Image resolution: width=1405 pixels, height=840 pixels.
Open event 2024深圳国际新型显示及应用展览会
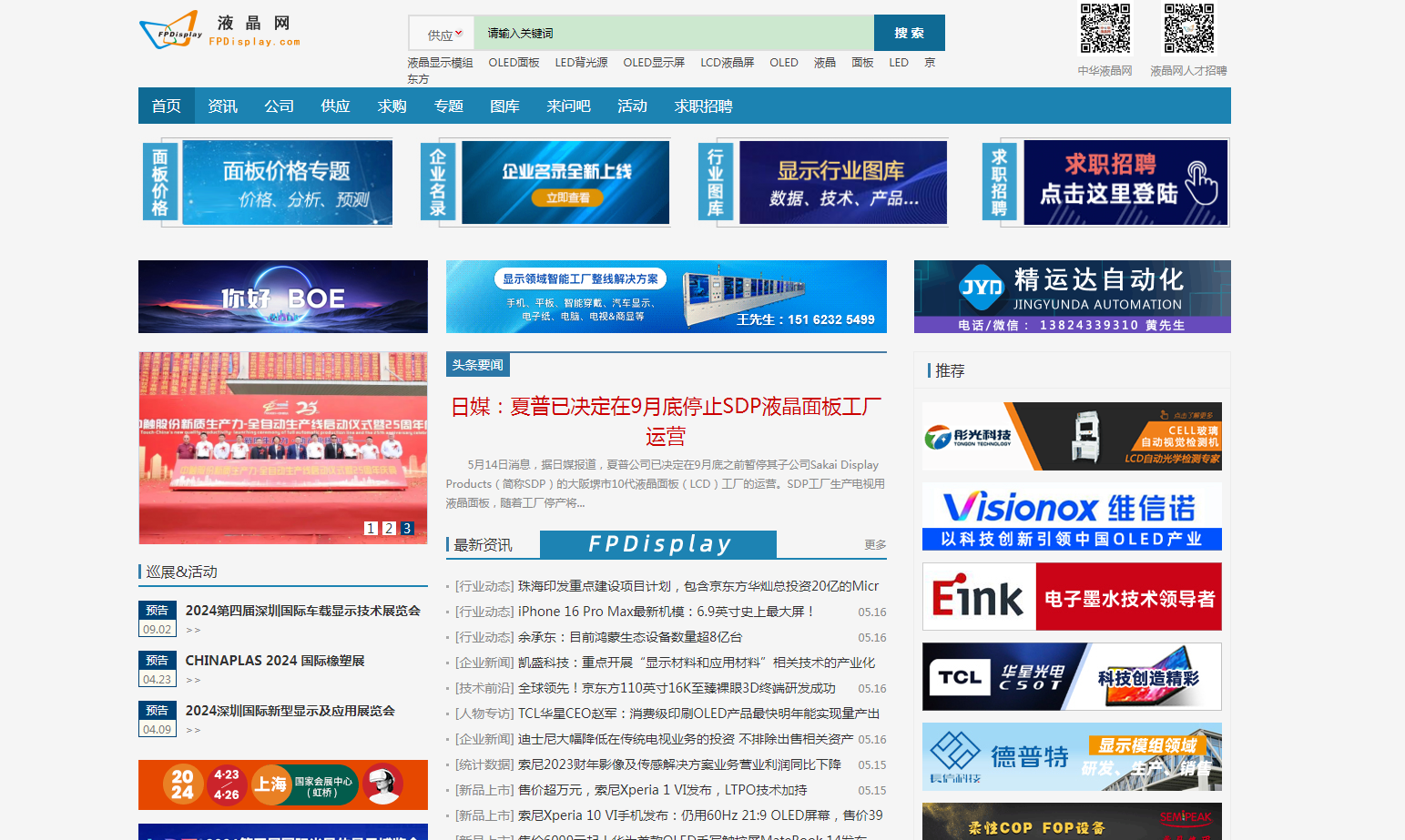(290, 711)
